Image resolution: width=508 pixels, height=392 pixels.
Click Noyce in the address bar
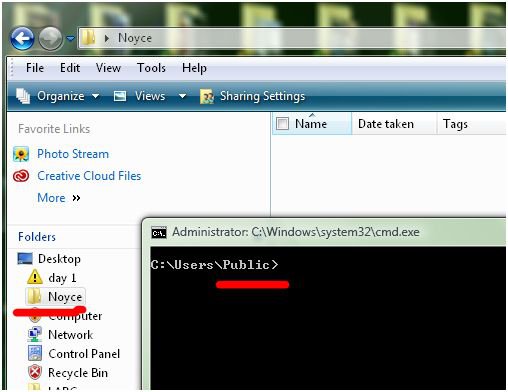click(x=135, y=38)
